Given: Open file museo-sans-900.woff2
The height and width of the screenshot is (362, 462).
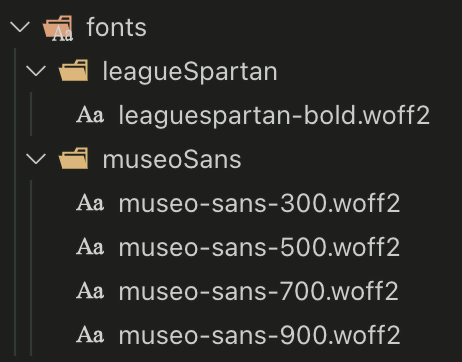Looking at the screenshot, I should pyautogui.click(x=259, y=335).
